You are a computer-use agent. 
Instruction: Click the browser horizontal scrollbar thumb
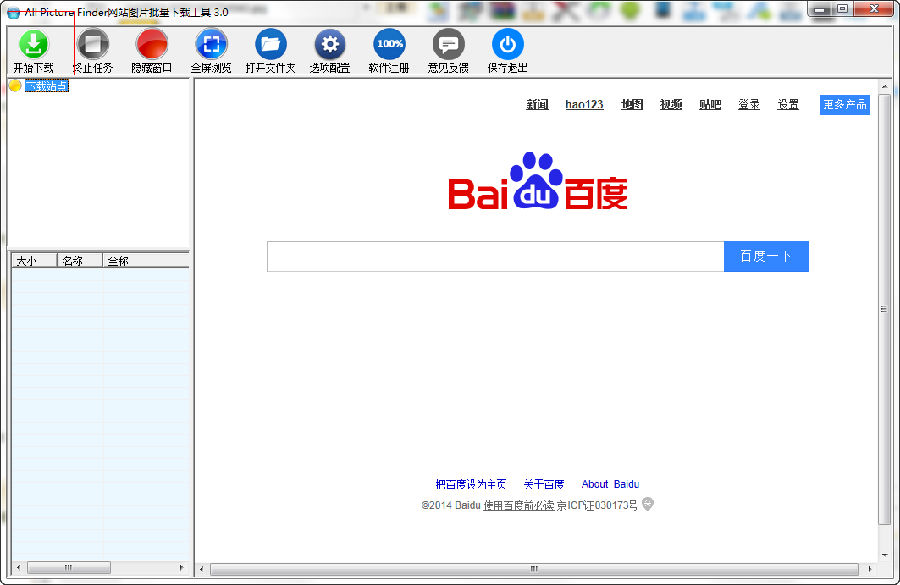[x=534, y=568]
